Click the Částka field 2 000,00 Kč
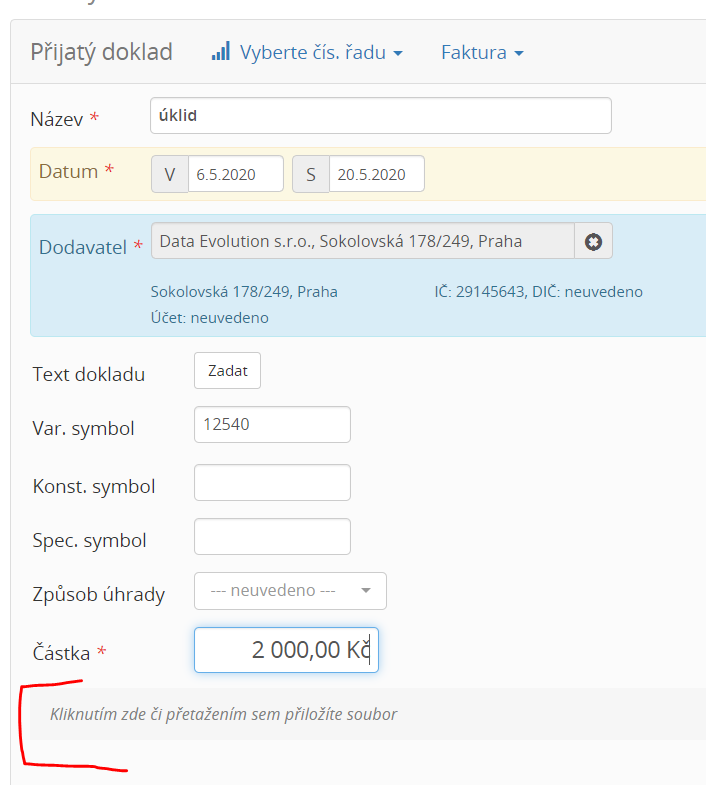This screenshot has height=785, width=706. [x=286, y=650]
